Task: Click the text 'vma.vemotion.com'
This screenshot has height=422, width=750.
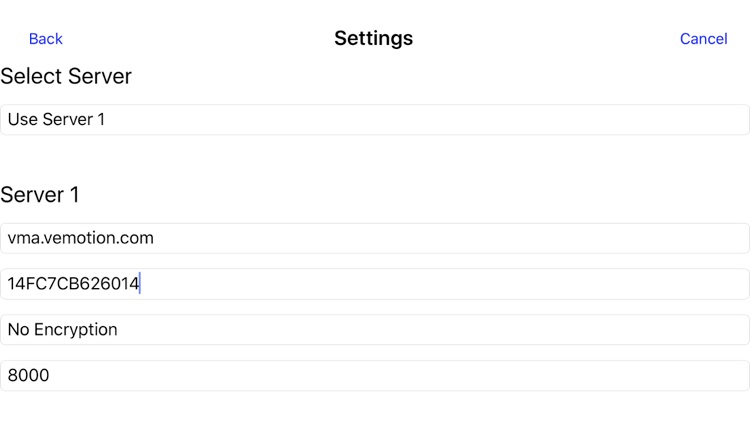Action: [80, 238]
